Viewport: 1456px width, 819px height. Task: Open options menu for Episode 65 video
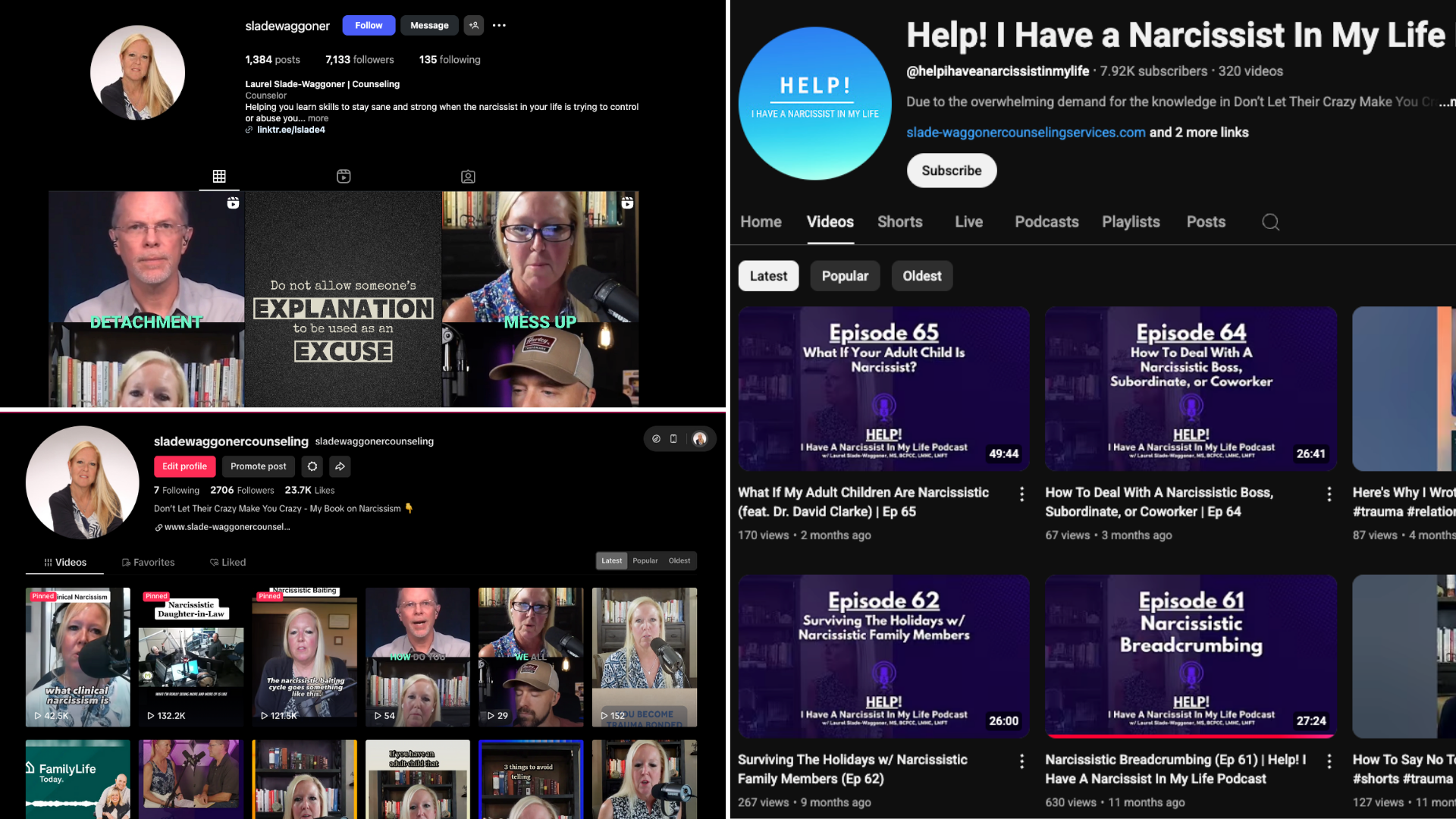[1021, 494]
